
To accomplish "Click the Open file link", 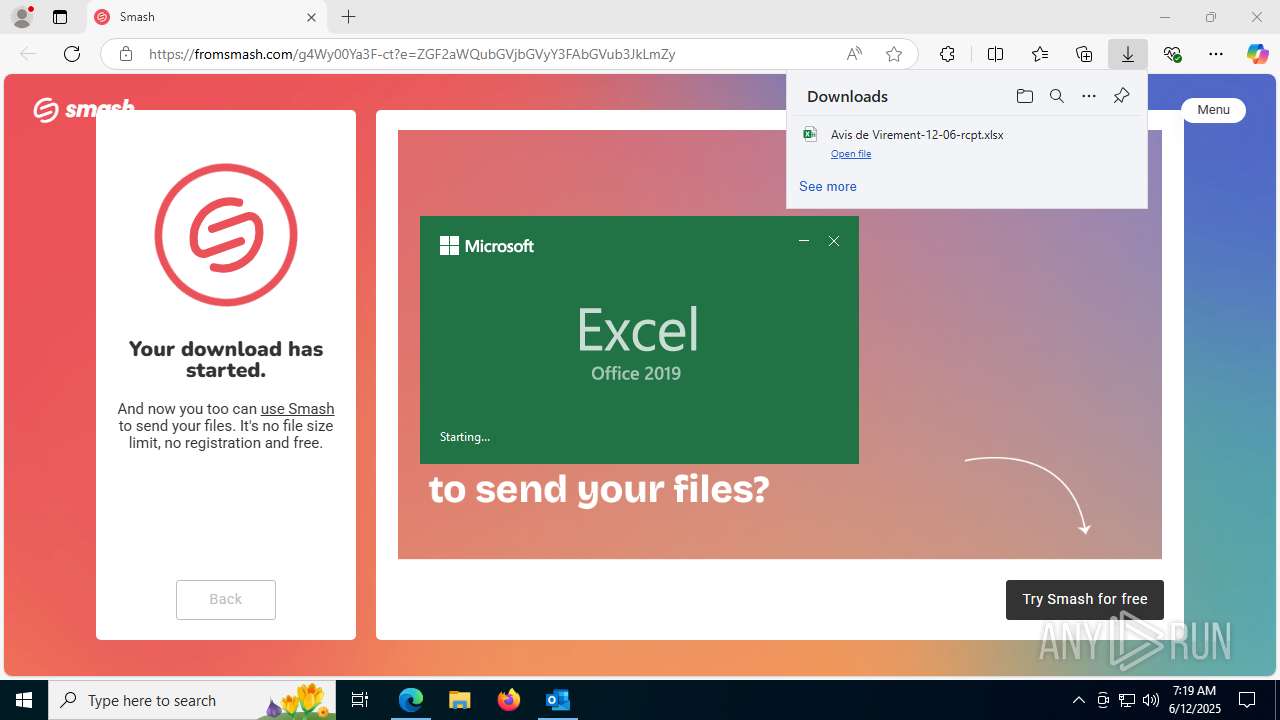I will pos(851,154).
